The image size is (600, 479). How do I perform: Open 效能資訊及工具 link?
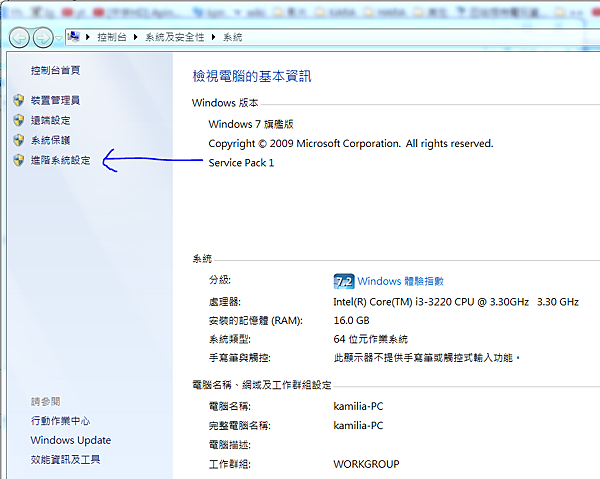[65, 459]
